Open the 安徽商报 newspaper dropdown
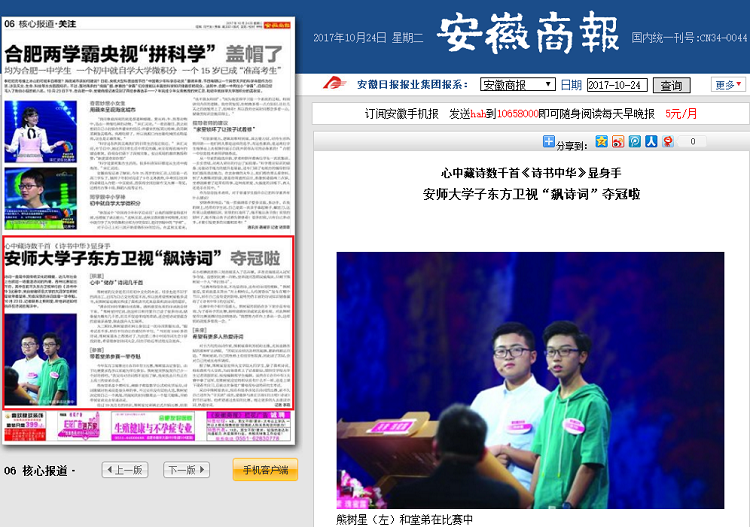 517,85
